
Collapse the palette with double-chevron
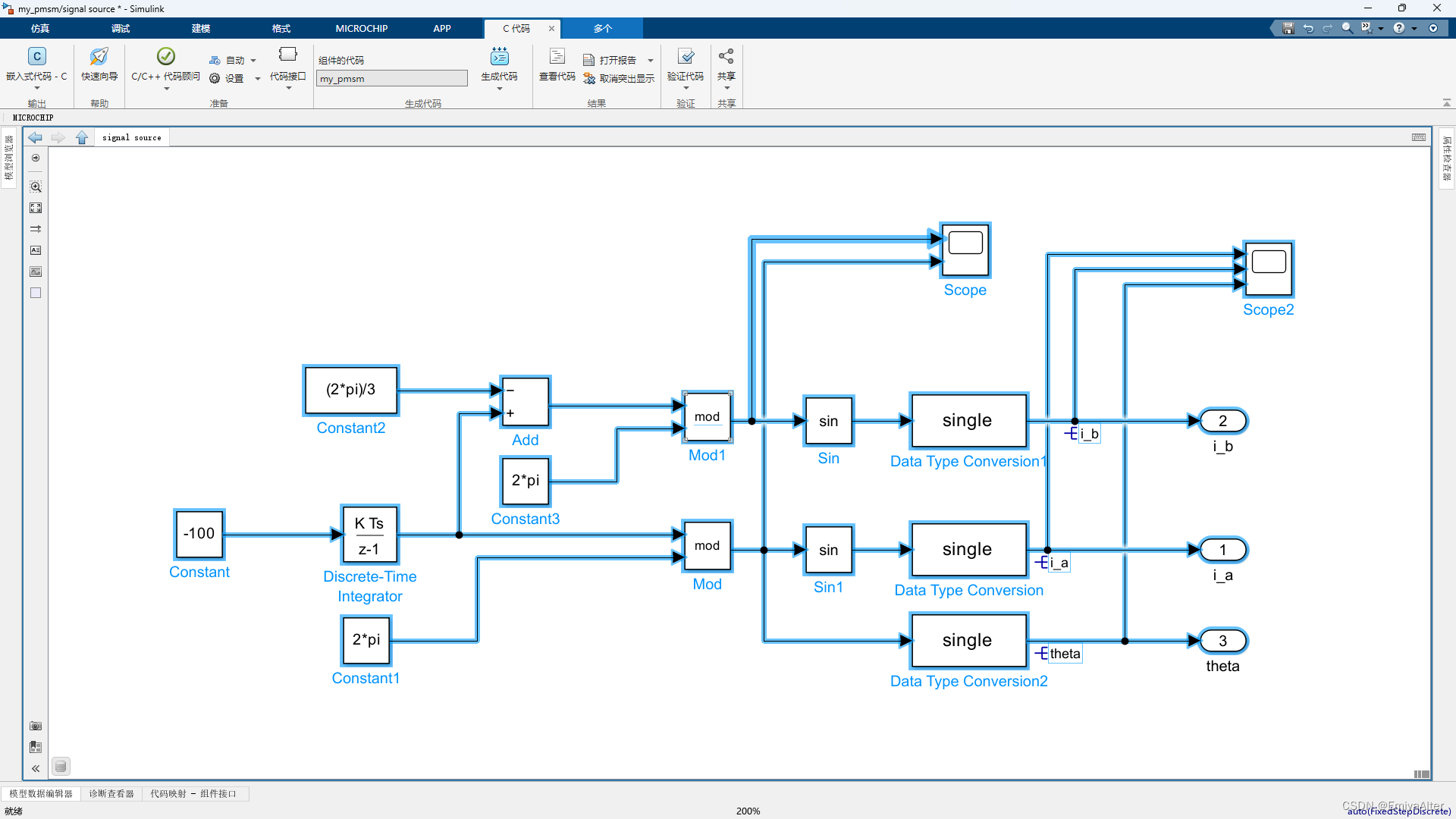coord(36,768)
